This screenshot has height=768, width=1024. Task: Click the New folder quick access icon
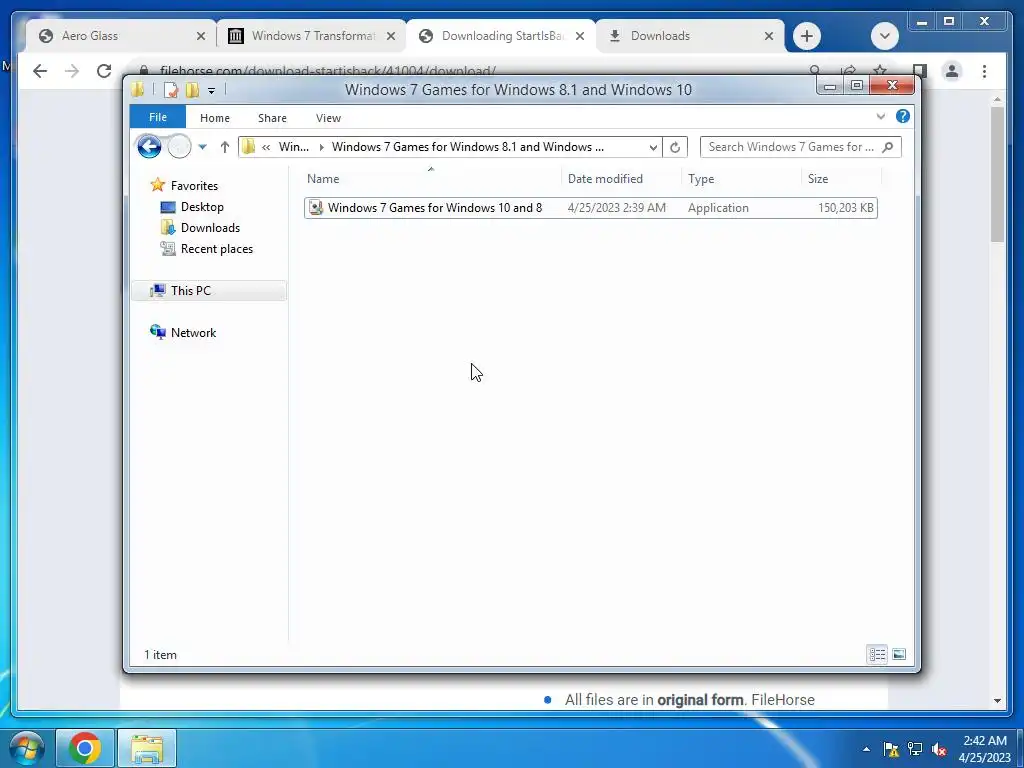click(192, 90)
